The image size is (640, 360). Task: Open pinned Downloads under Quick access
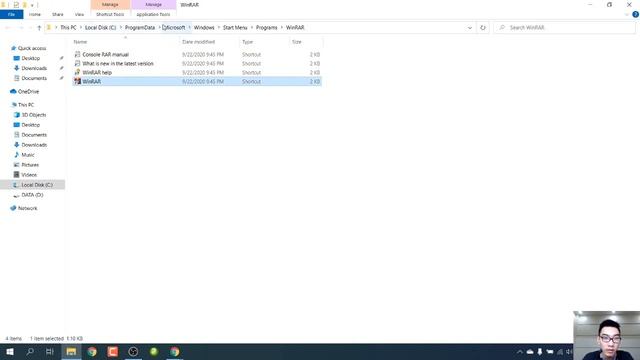pyautogui.click(x=34, y=68)
